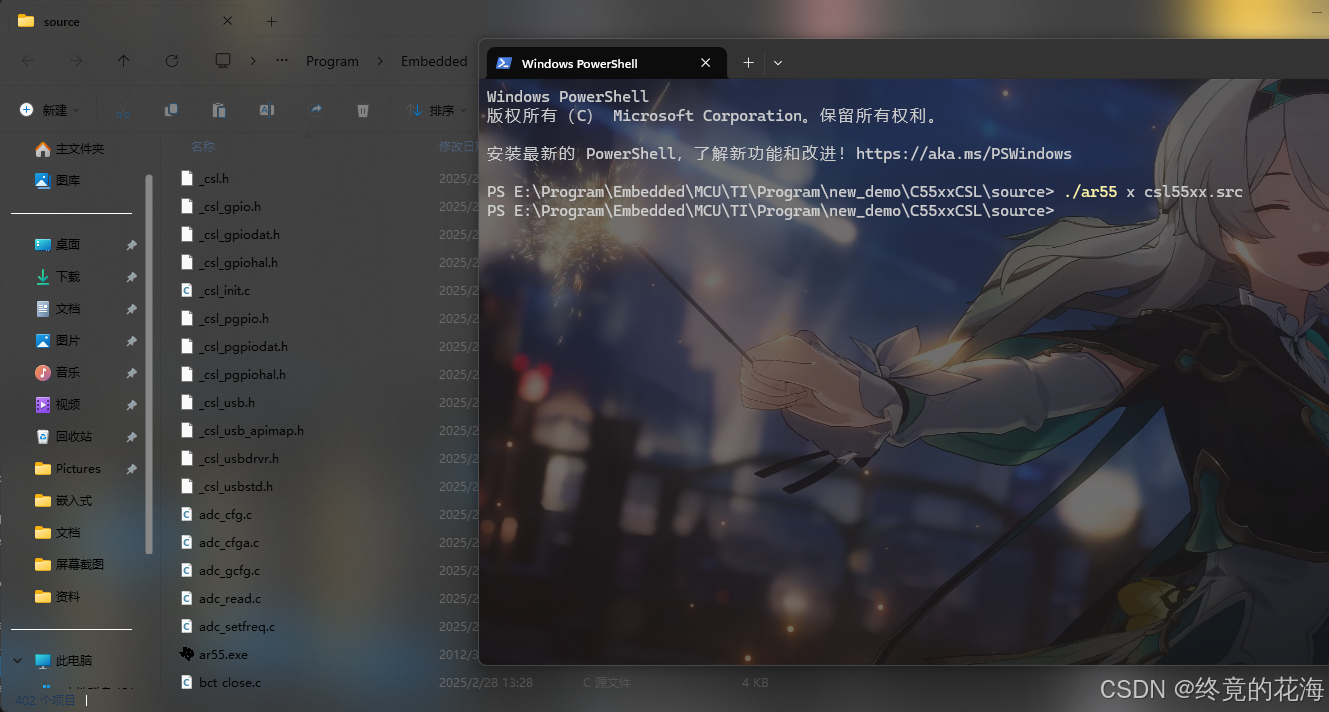1329x712 pixels.
Task: Click the PowerShell icon on the terminal tab
Action: [x=504, y=63]
